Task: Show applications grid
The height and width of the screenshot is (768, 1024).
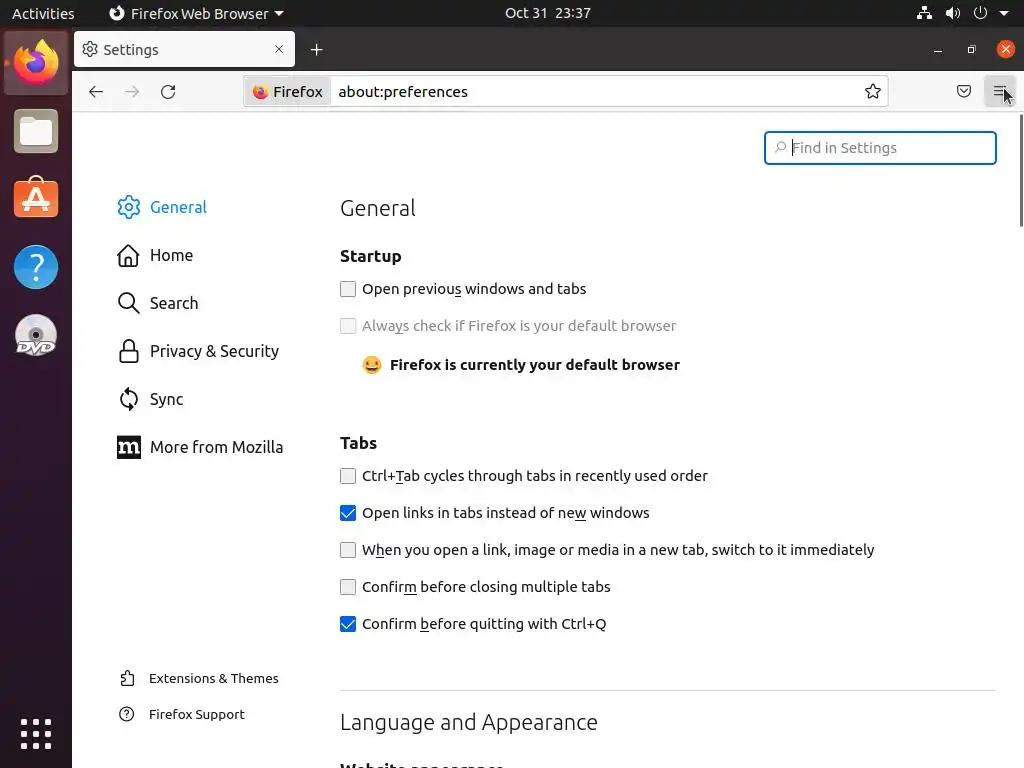Action: [x=36, y=733]
